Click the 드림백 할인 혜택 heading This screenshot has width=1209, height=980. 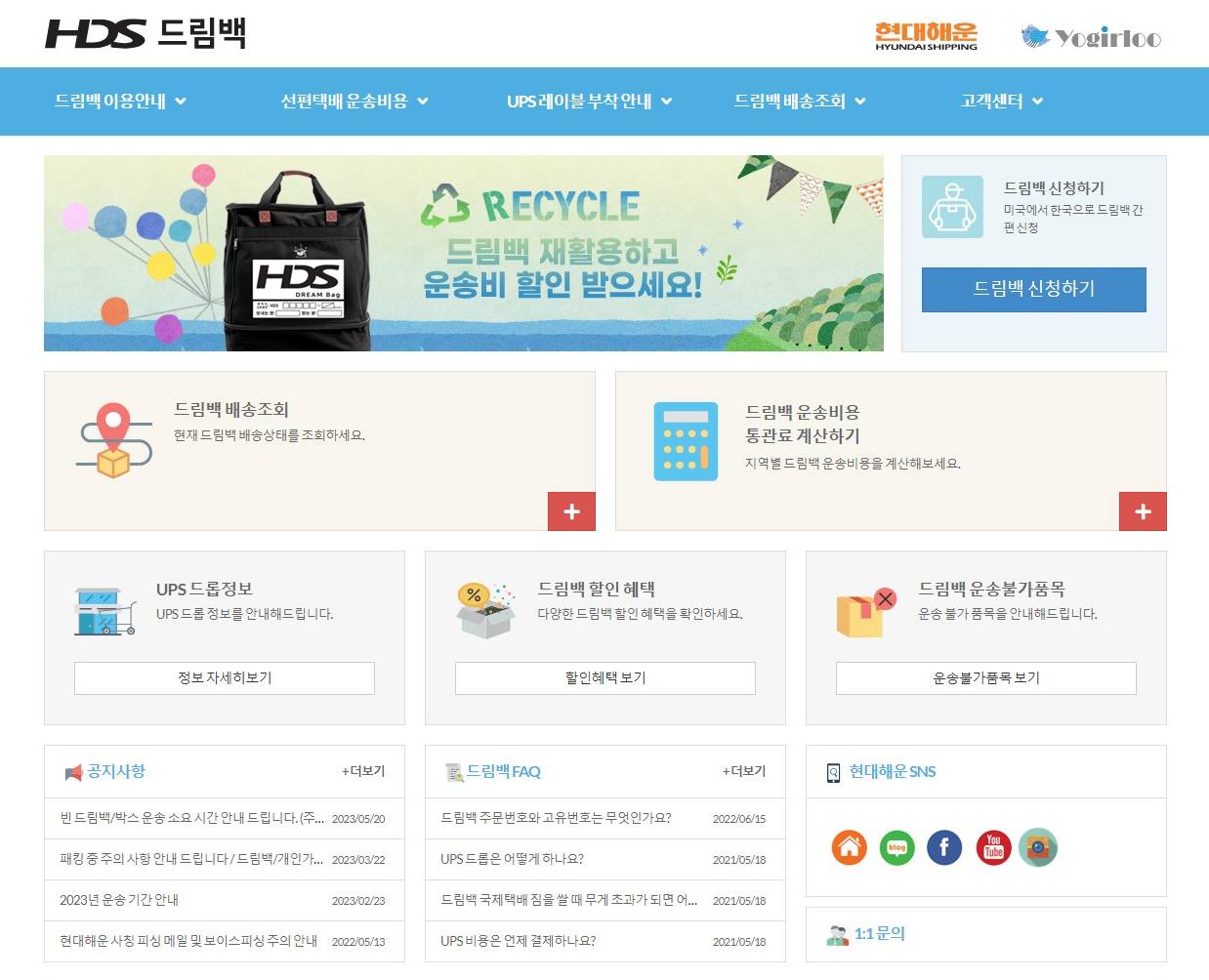click(596, 590)
